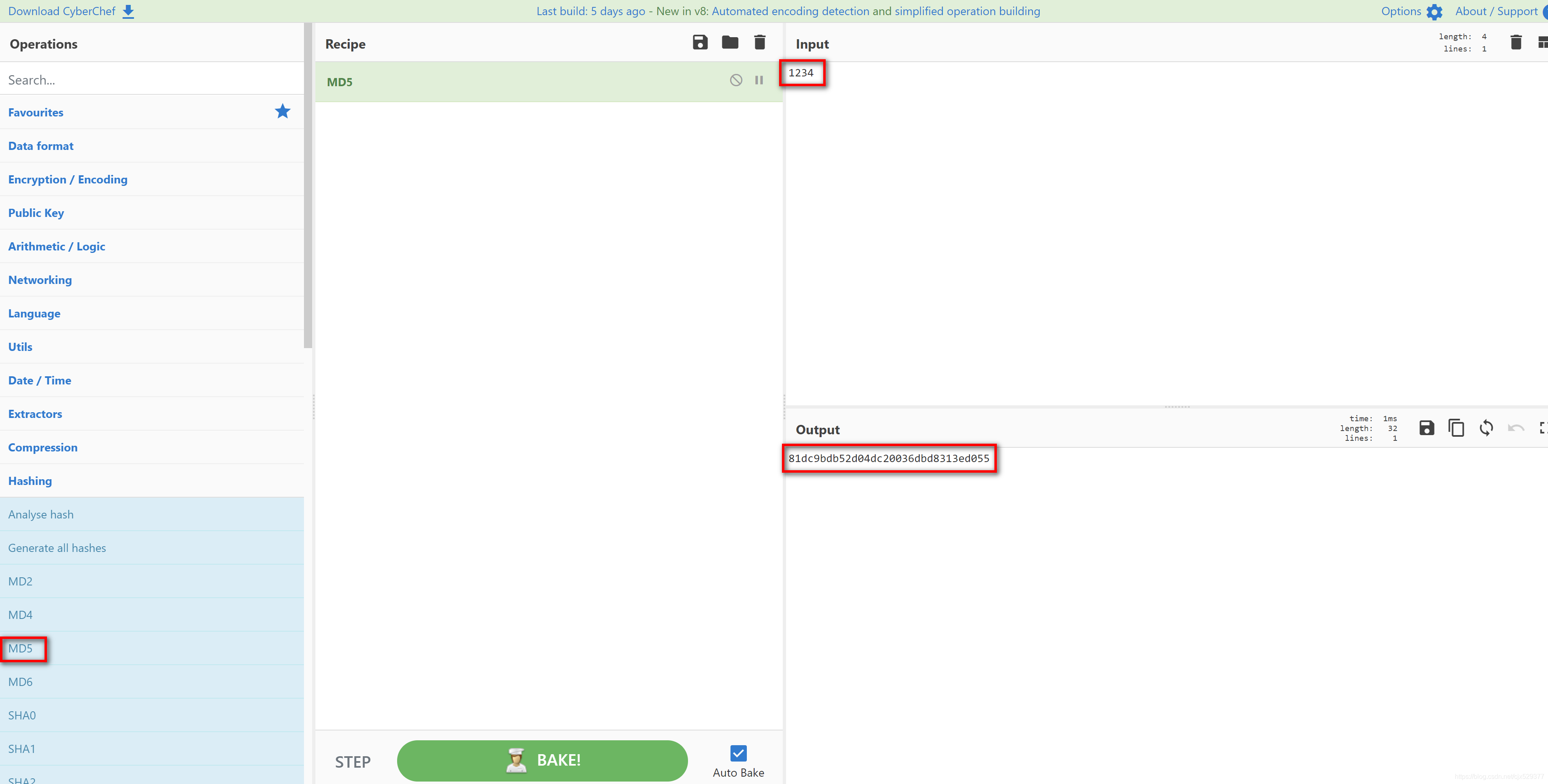Viewport: 1548px width, 784px height.
Task: Click the BAKE! button
Action: 544,760
